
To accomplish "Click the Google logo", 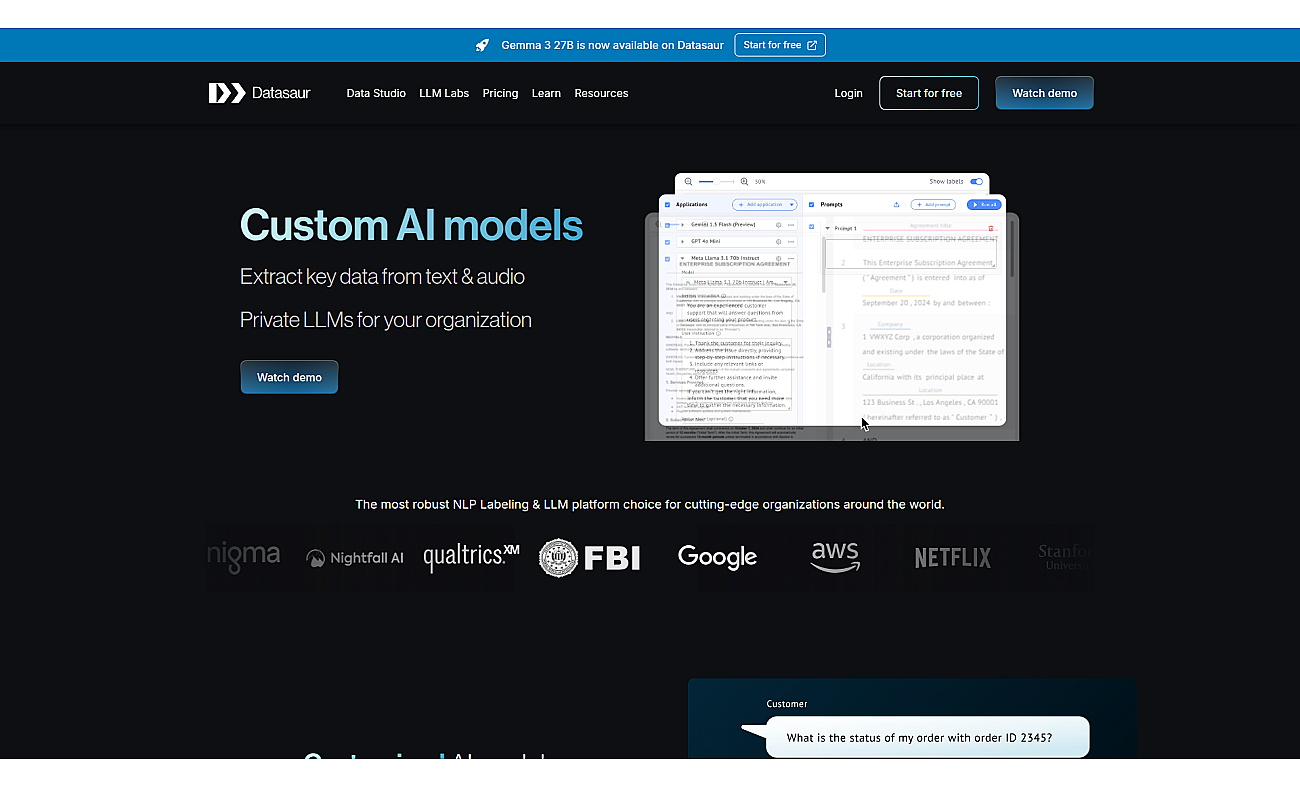I will [717, 558].
